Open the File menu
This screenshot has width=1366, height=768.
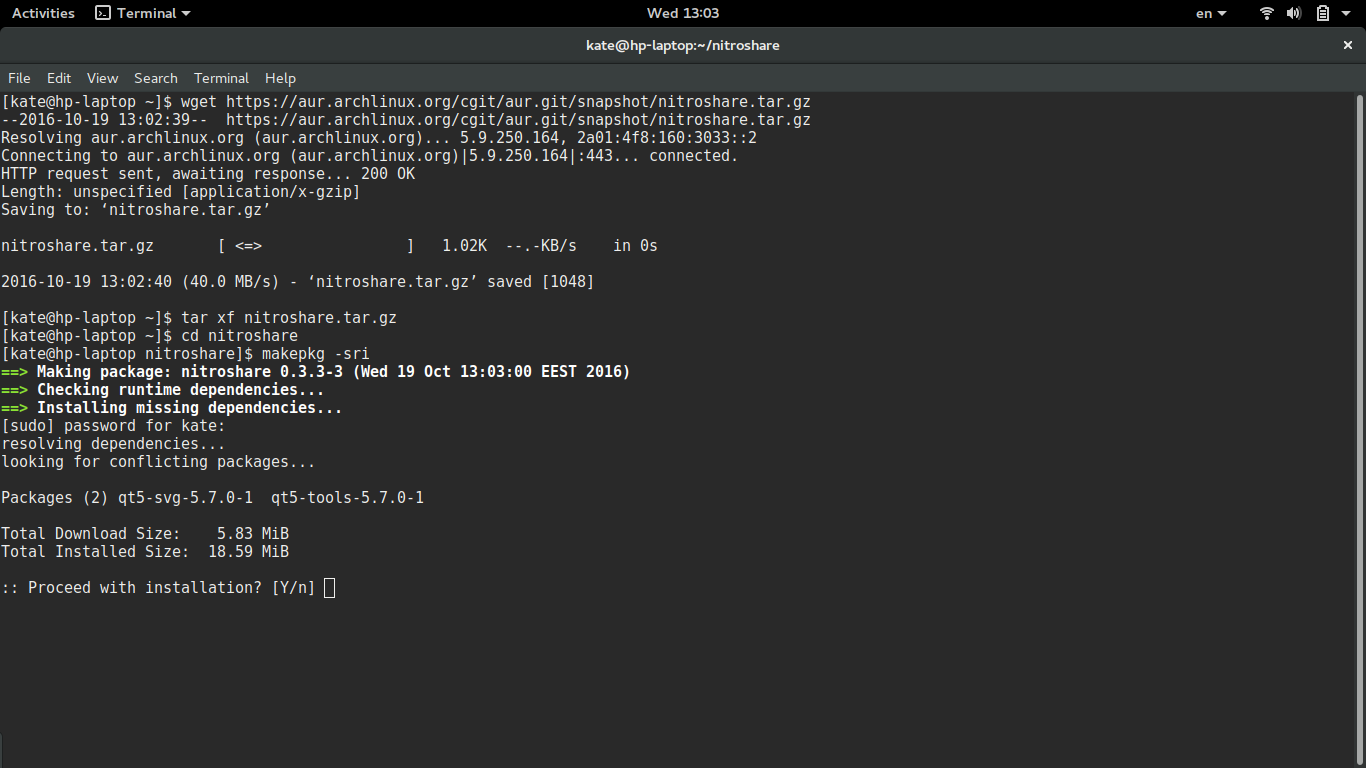[x=19, y=78]
